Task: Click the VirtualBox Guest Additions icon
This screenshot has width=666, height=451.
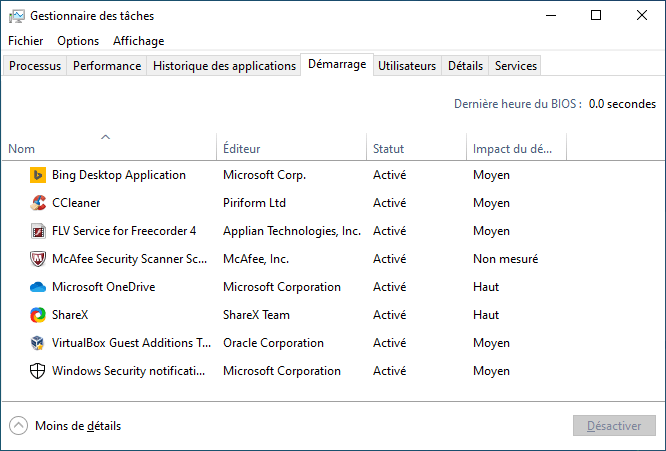Action: (38, 343)
